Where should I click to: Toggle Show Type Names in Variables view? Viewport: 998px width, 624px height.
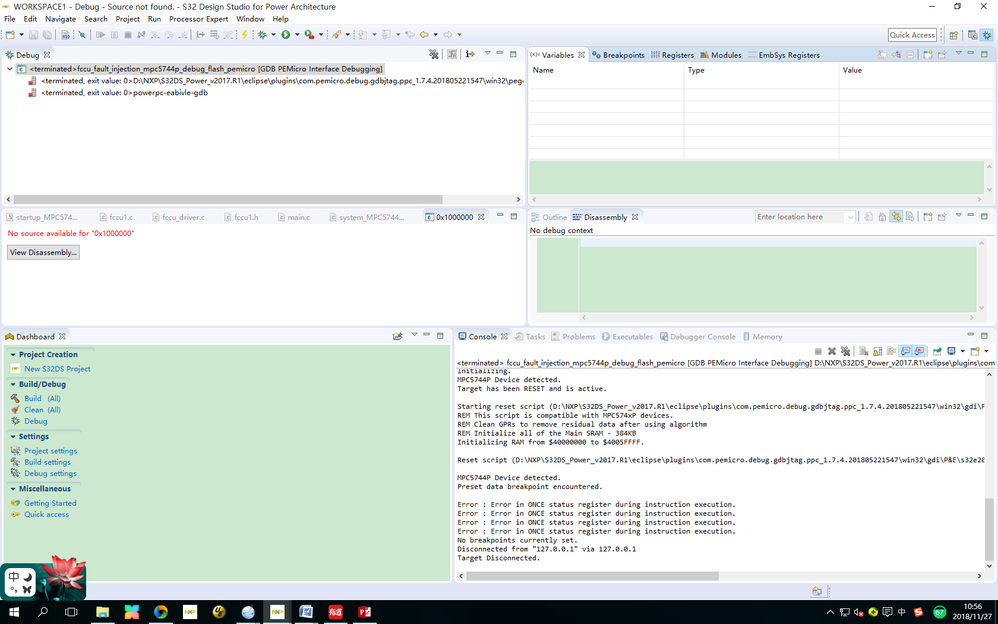pyautogui.click(x=882, y=55)
